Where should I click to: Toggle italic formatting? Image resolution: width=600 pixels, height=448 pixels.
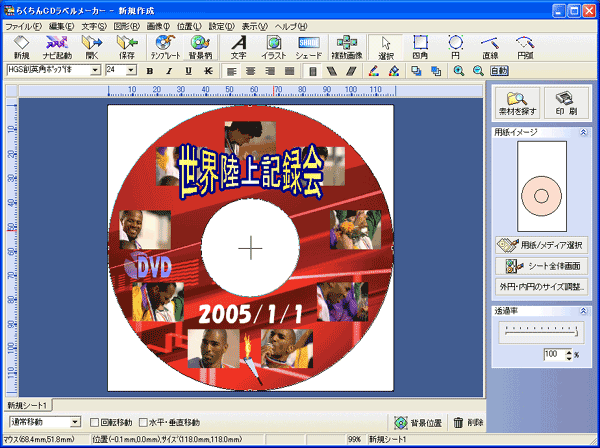click(x=169, y=71)
